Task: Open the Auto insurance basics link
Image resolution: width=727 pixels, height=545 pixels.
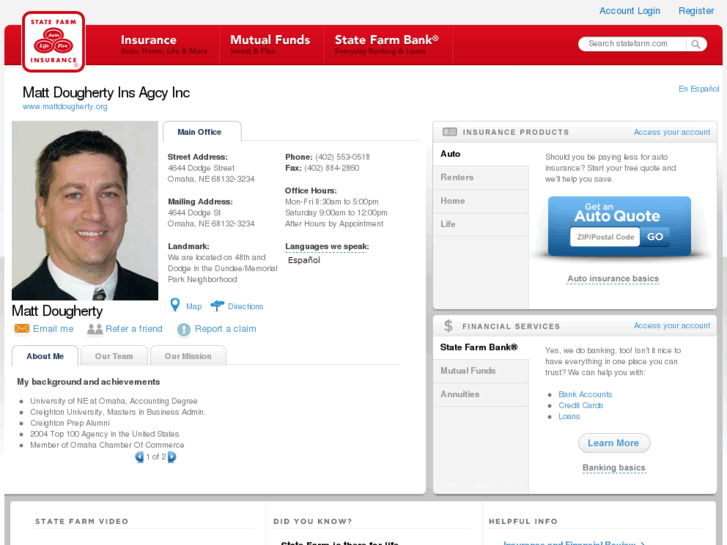Action: coord(613,279)
